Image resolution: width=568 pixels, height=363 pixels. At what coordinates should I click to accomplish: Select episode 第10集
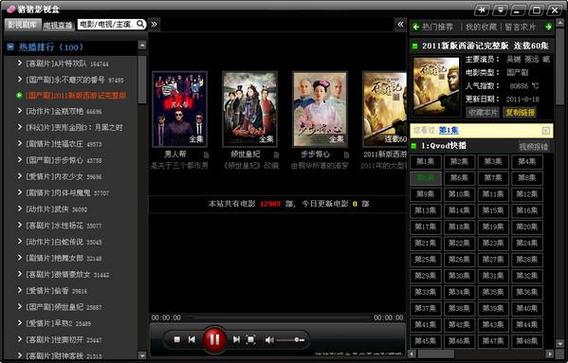pos(459,194)
